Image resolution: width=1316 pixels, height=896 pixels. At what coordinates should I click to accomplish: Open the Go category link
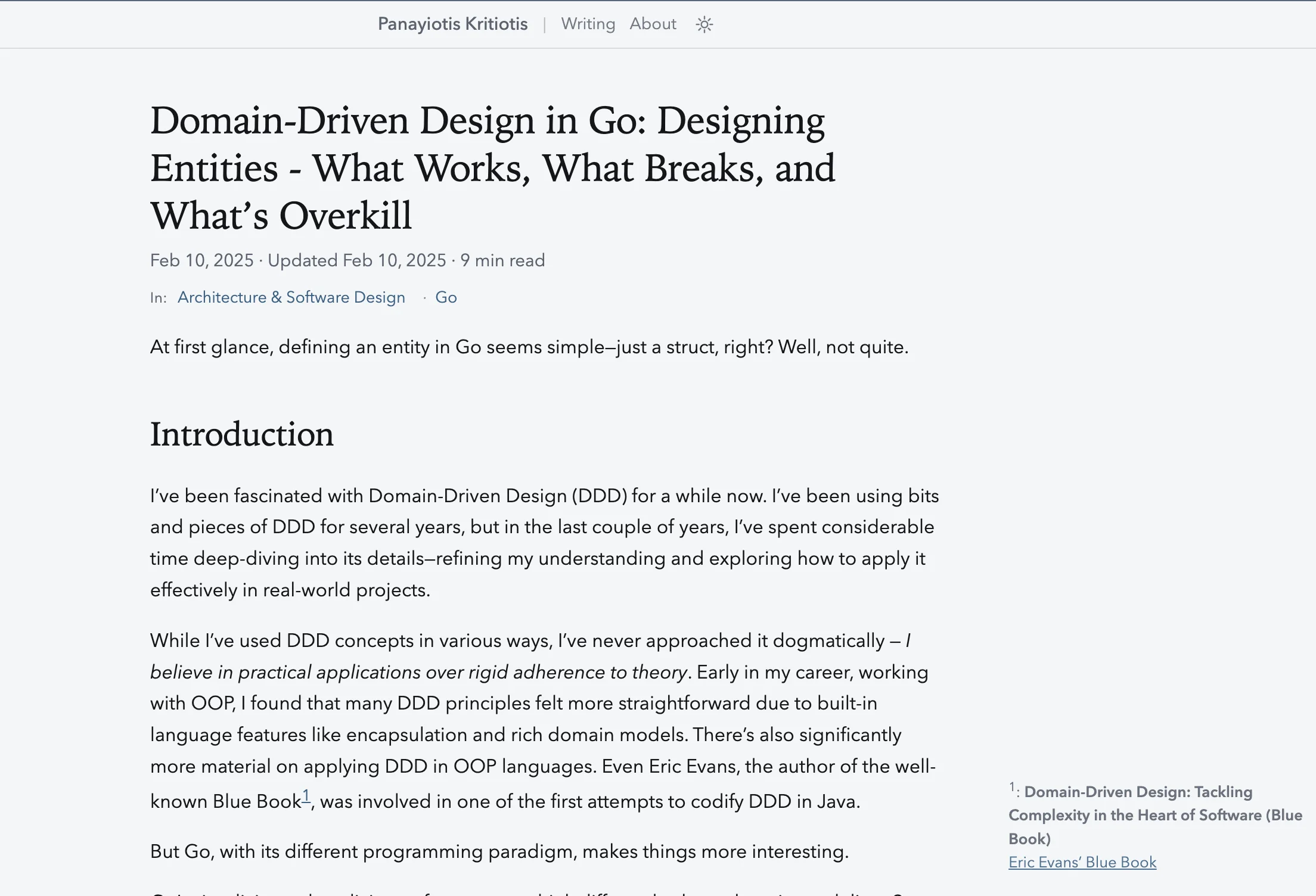pos(446,297)
